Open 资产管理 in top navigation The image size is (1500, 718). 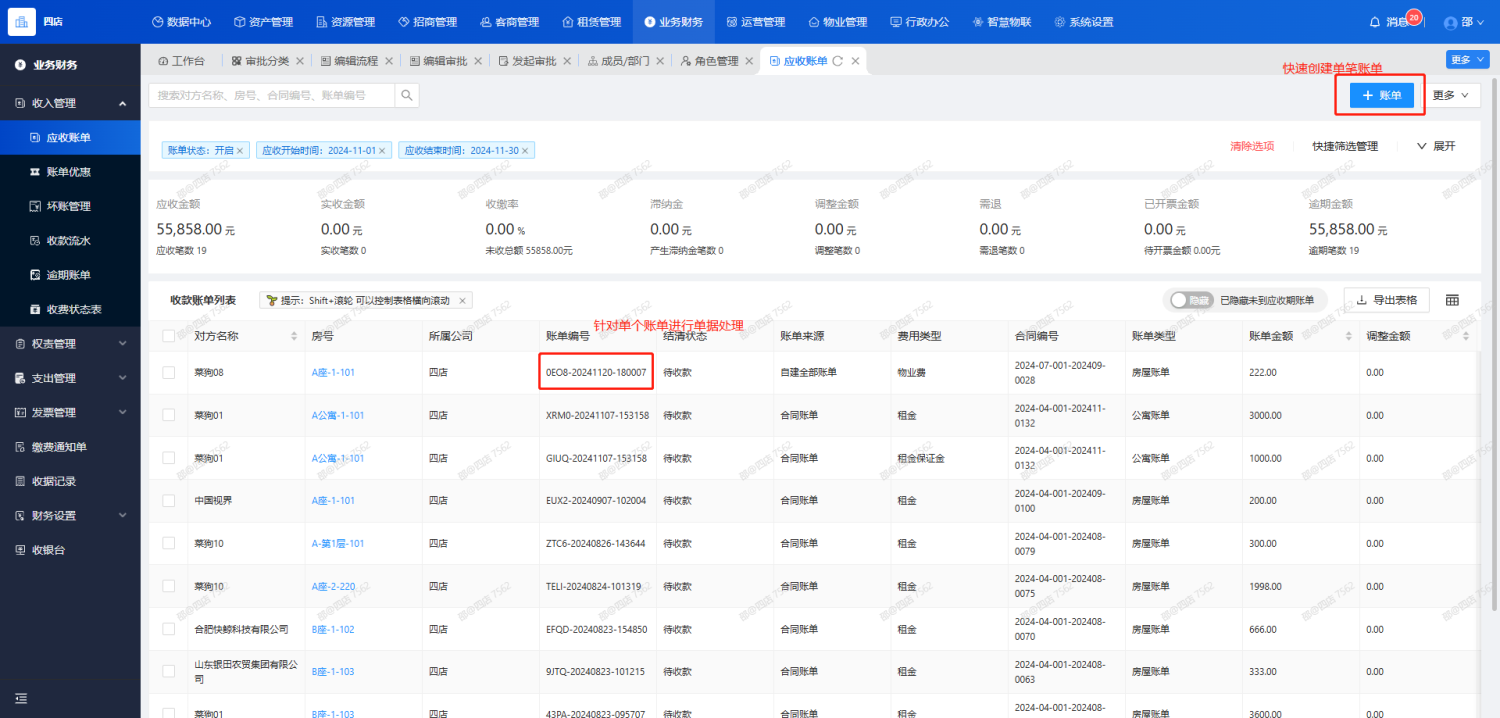[263, 22]
